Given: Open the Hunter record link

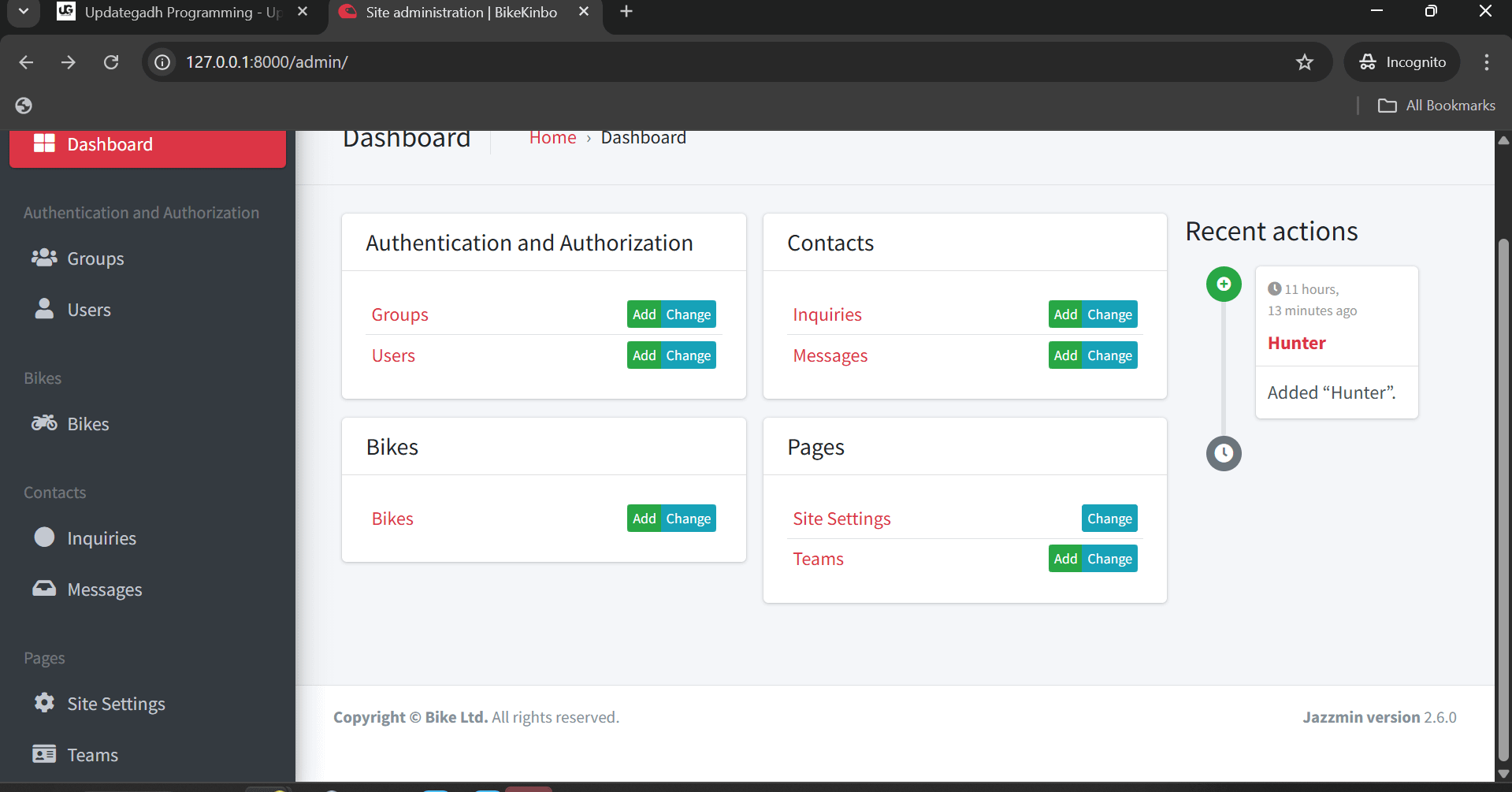Looking at the screenshot, I should pyautogui.click(x=1297, y=343).
